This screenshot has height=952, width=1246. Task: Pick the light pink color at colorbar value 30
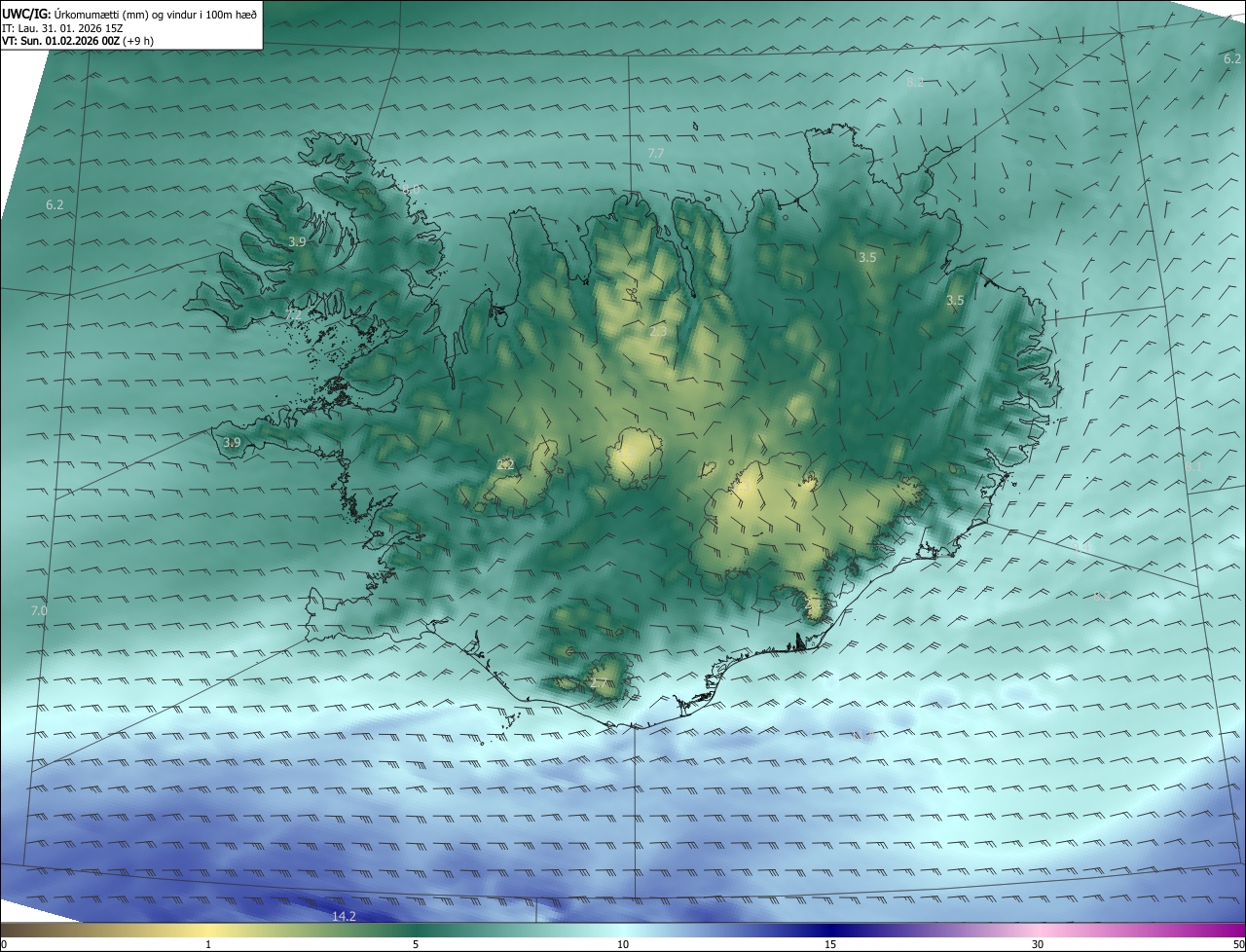[1038, 930]
